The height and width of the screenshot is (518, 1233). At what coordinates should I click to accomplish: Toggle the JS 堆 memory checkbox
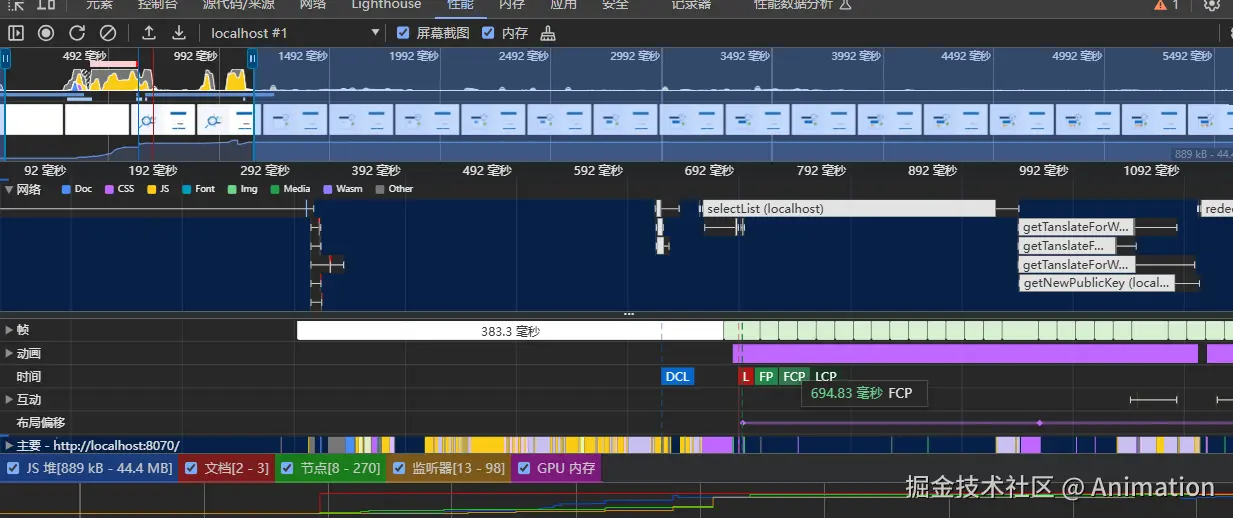click(x=13, y=468)
